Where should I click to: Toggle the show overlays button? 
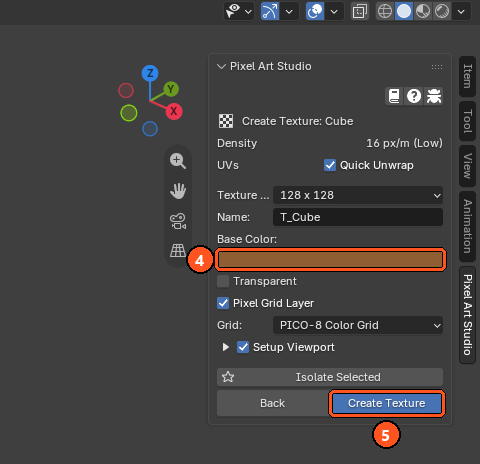315,11
